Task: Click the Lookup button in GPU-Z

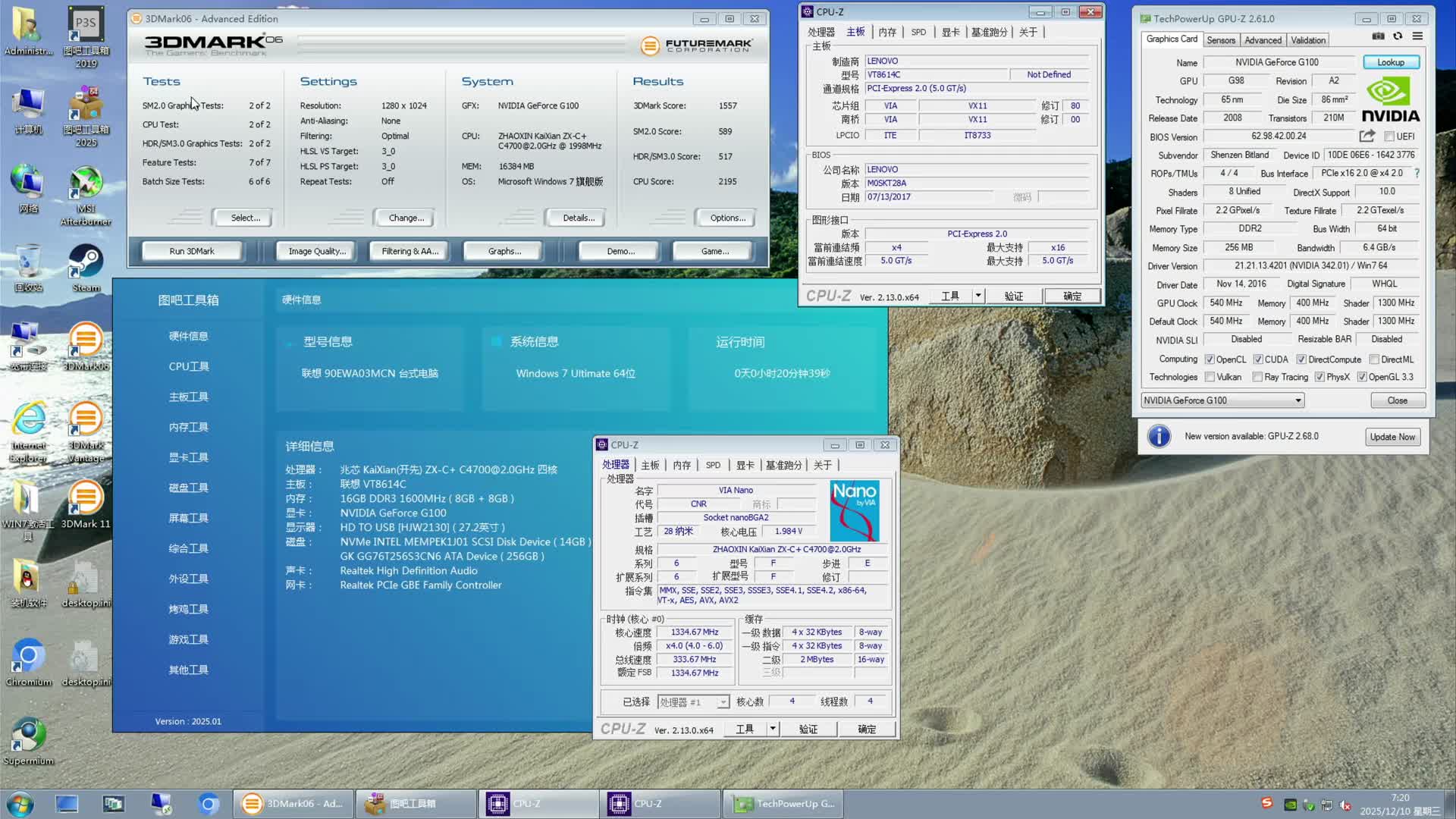Action: click(1391, 62)
